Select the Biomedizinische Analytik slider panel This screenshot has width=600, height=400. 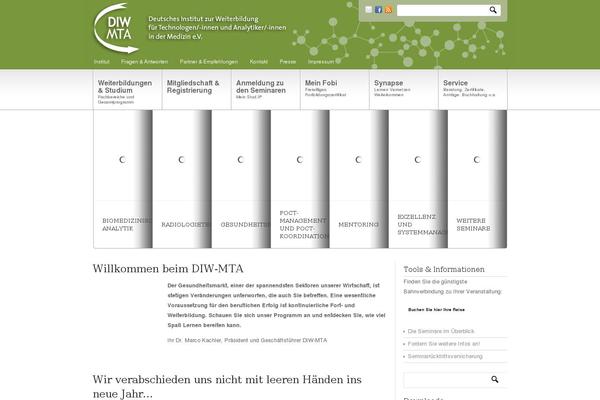[x=123, y=179]
